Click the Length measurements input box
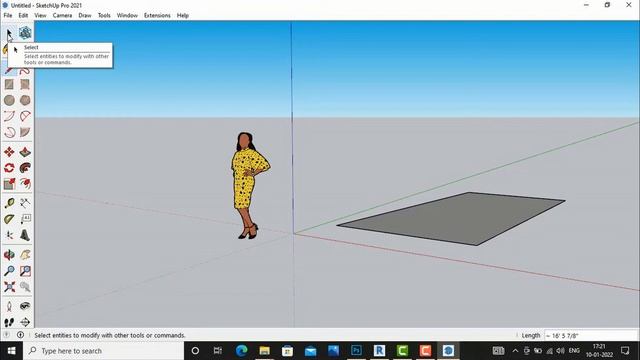Image resolution: width=640 pixels, height=360 pixels. pyautogui.click(x=591, y=336)
